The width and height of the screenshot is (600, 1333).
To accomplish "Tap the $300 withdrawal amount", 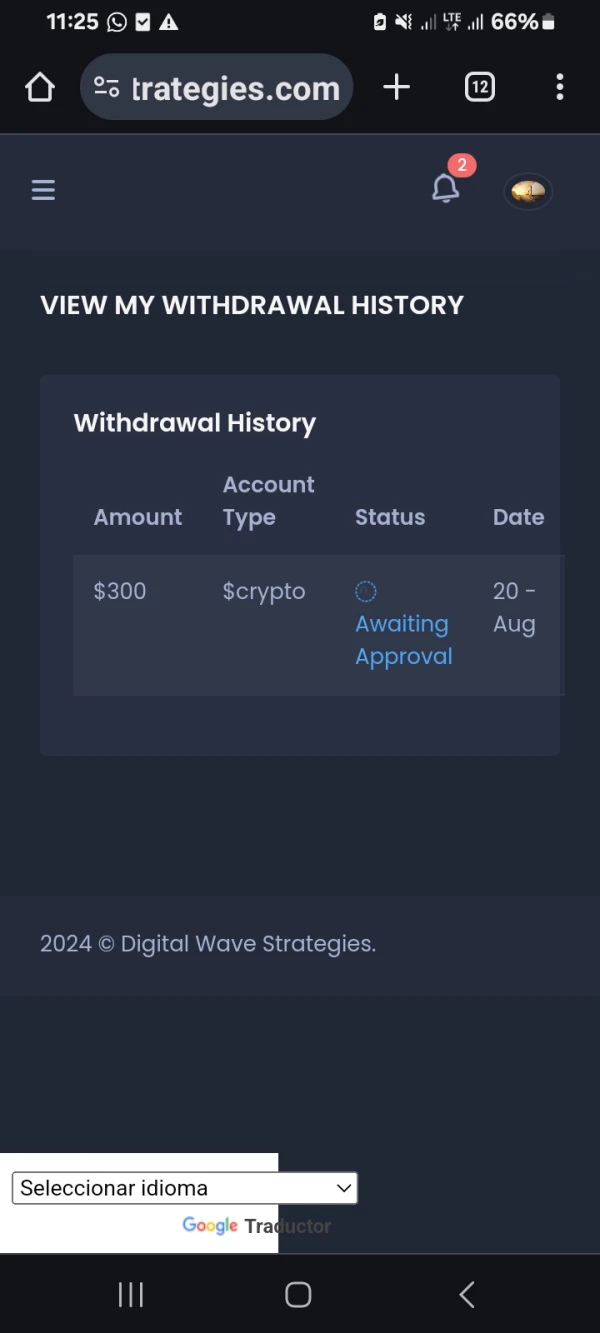I will (120, 591).
